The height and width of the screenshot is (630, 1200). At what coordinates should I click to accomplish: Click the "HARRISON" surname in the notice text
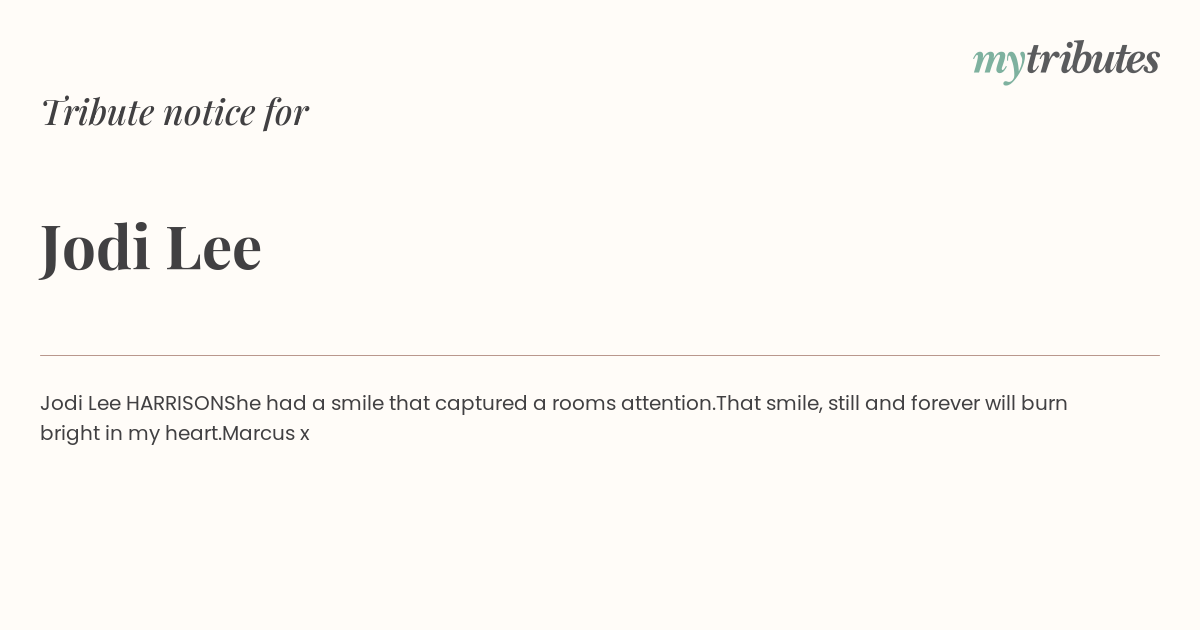(181, 404)
